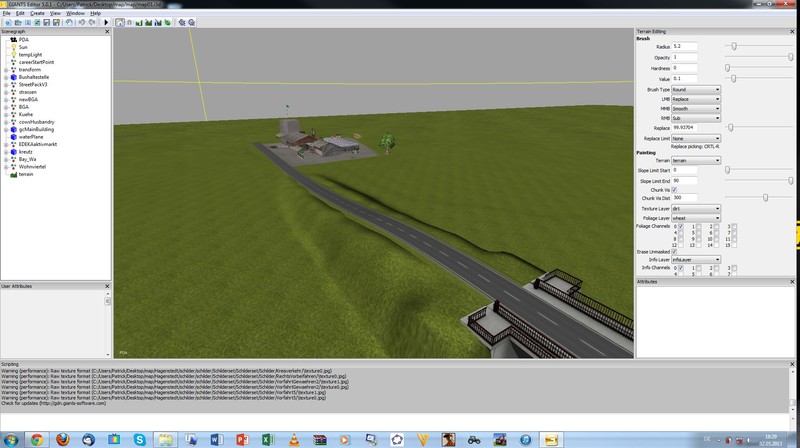This screenshot has height=448, width=800.
Task: Click the Undo arrow in toolbar
Action: pyautogui.click(x=82, y=22)
